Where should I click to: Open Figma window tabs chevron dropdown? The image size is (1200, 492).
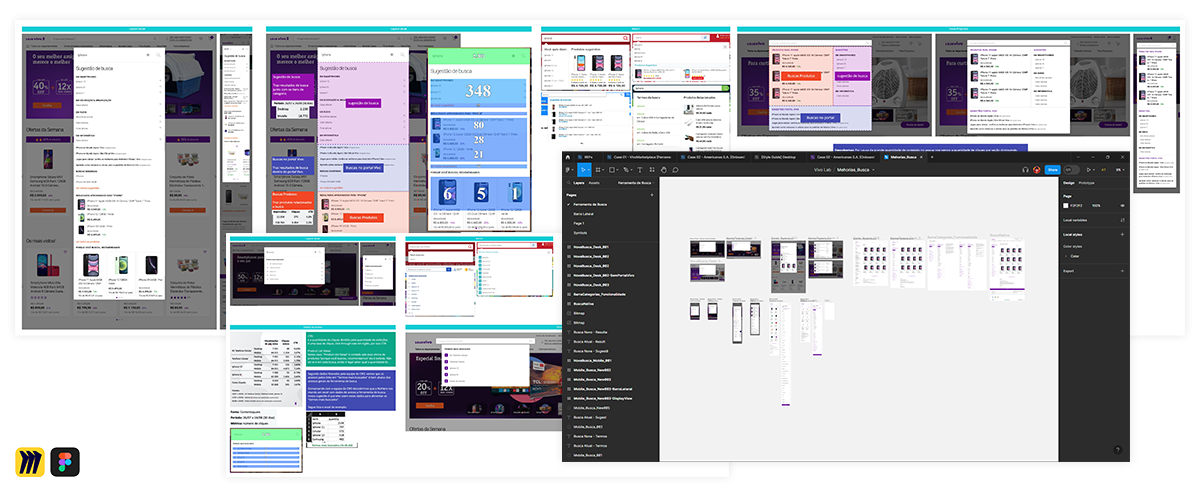[x=1078, y=157]
